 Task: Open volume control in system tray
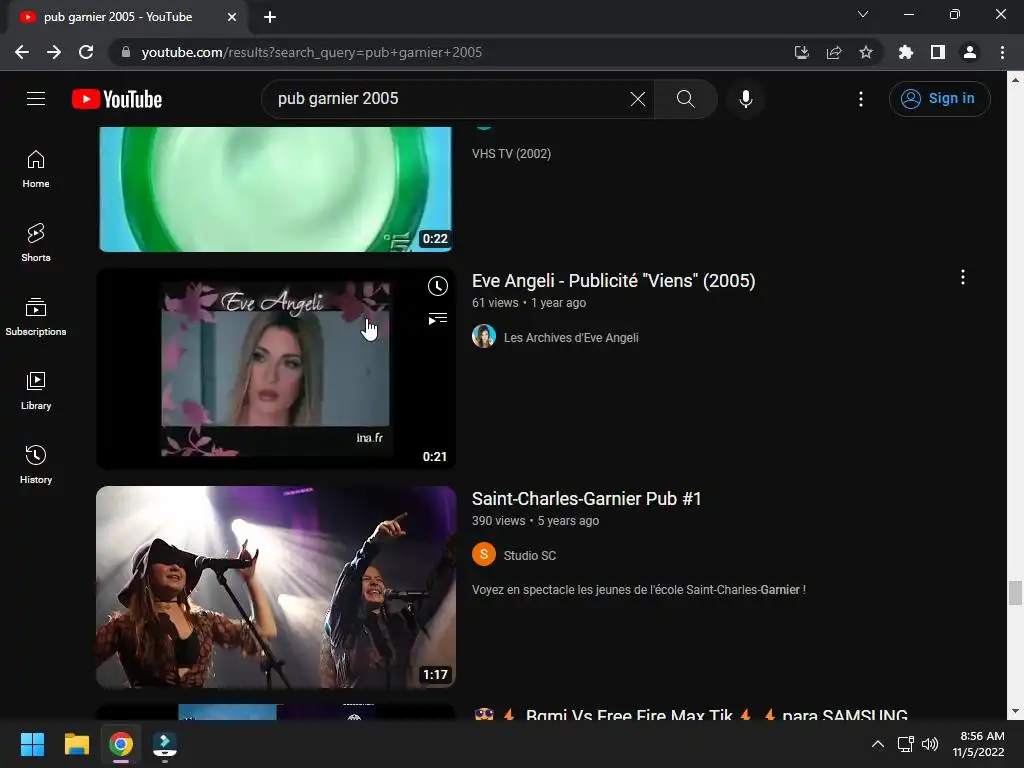929,744
